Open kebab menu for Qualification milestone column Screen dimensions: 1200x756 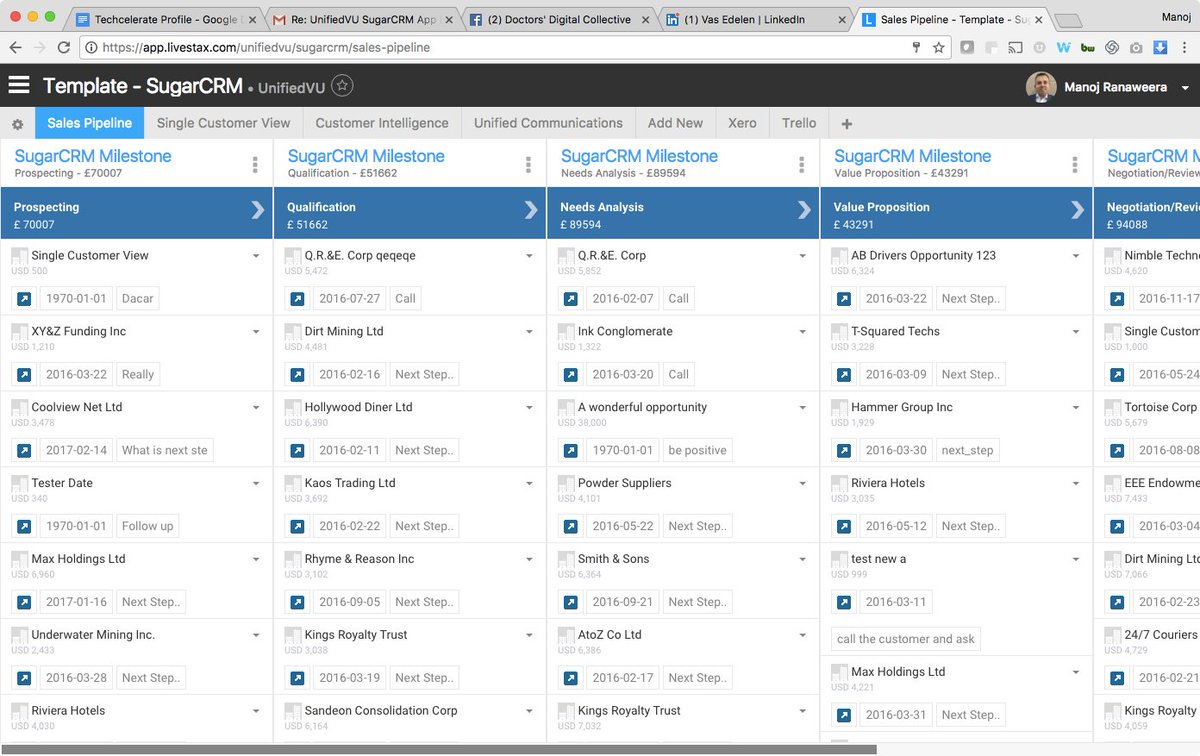(x=528, y=165)
